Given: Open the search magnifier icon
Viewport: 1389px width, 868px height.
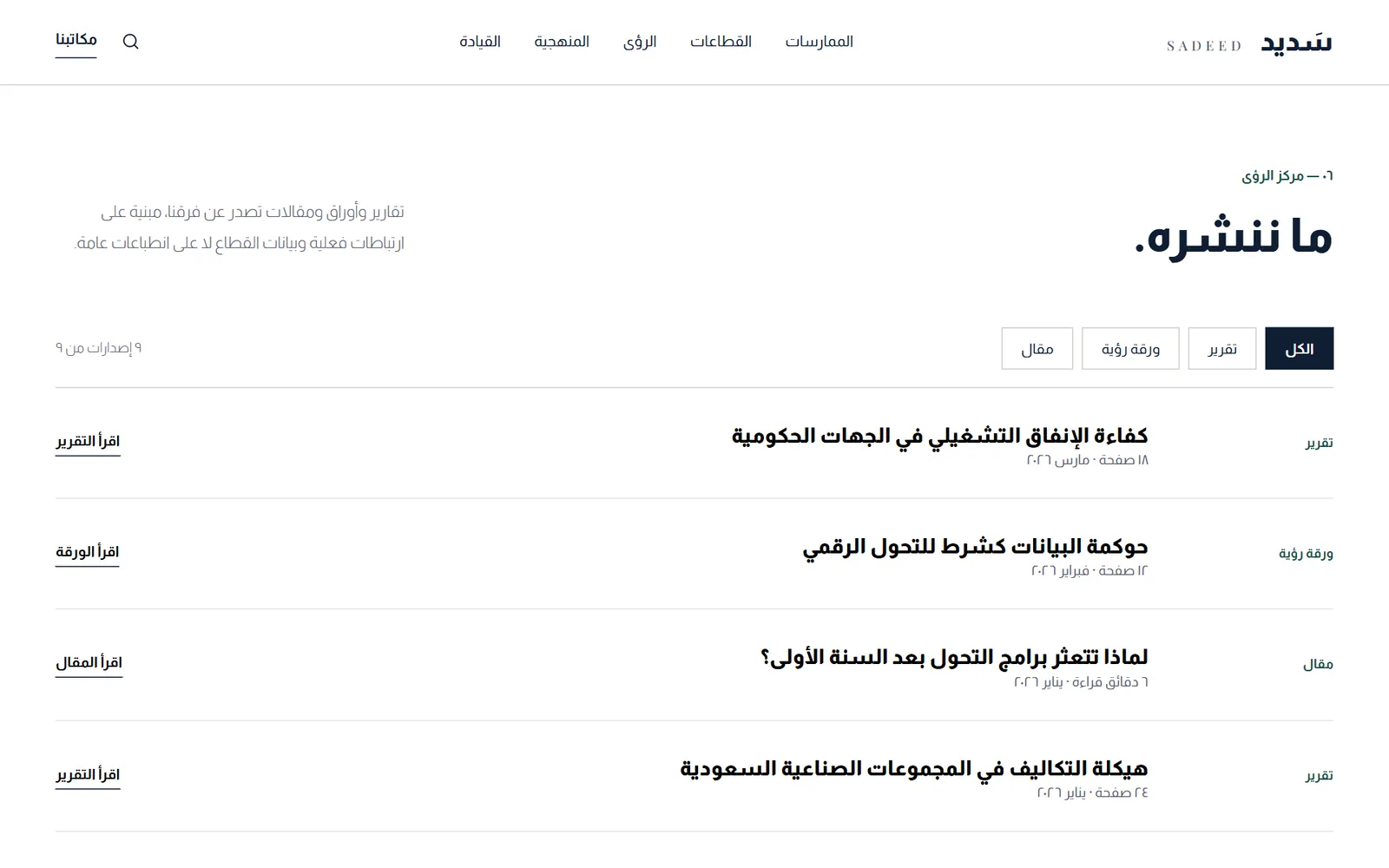Looking at the screenshot, I should (x=130, y=42).
